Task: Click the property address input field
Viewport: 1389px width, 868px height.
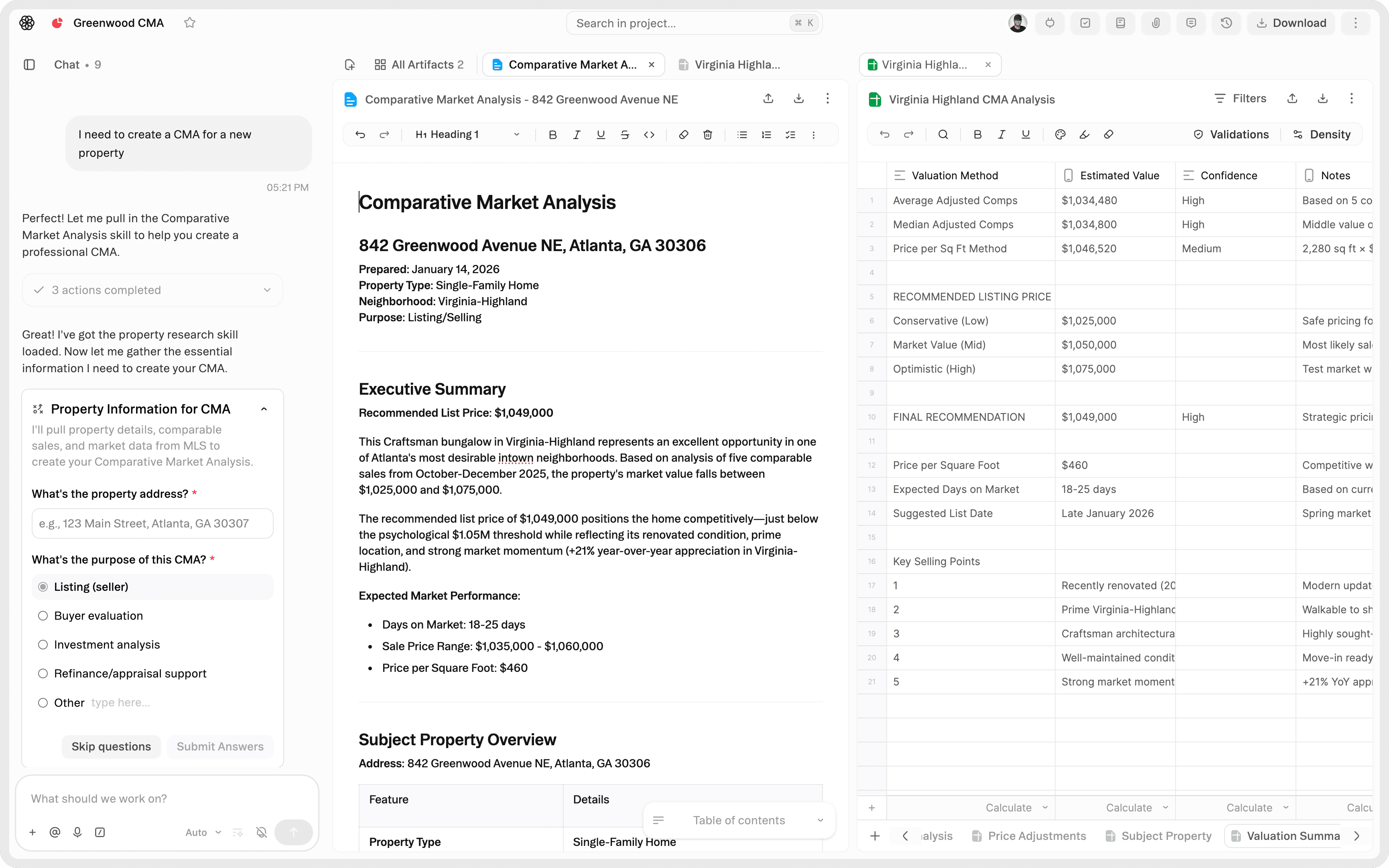Action: (152, 523)
